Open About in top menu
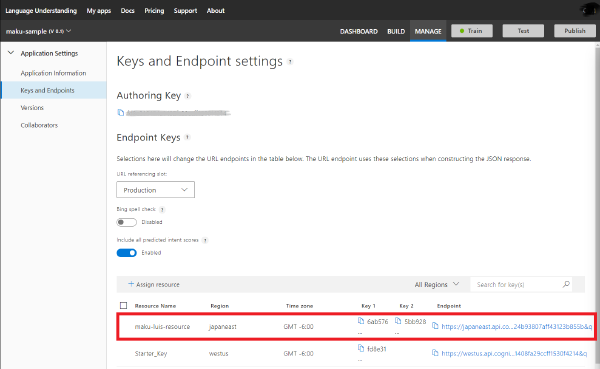 [216, 11]
